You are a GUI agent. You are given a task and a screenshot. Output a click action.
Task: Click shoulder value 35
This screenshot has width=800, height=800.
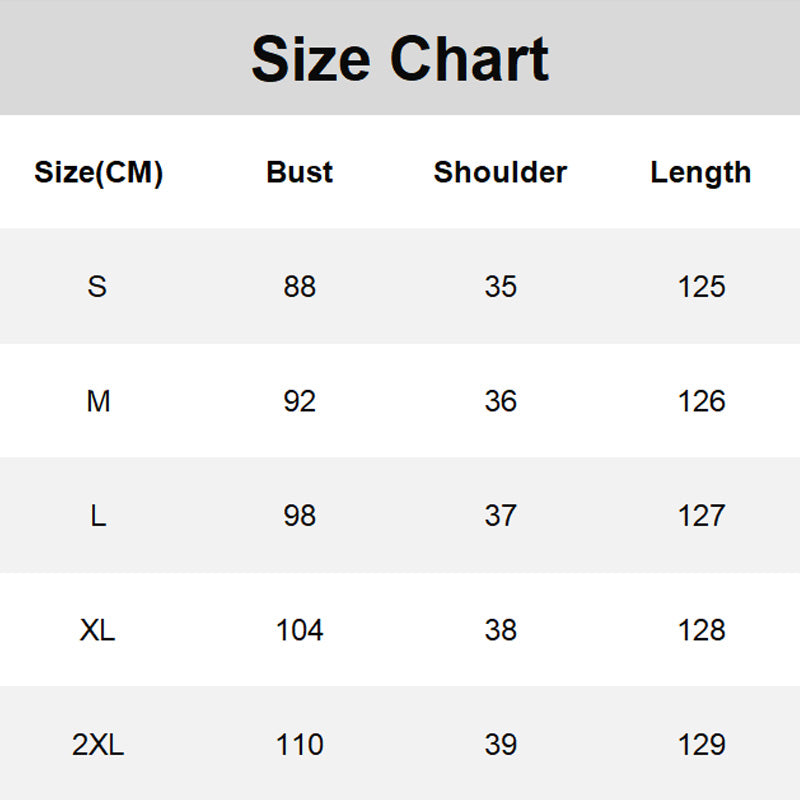500,287
